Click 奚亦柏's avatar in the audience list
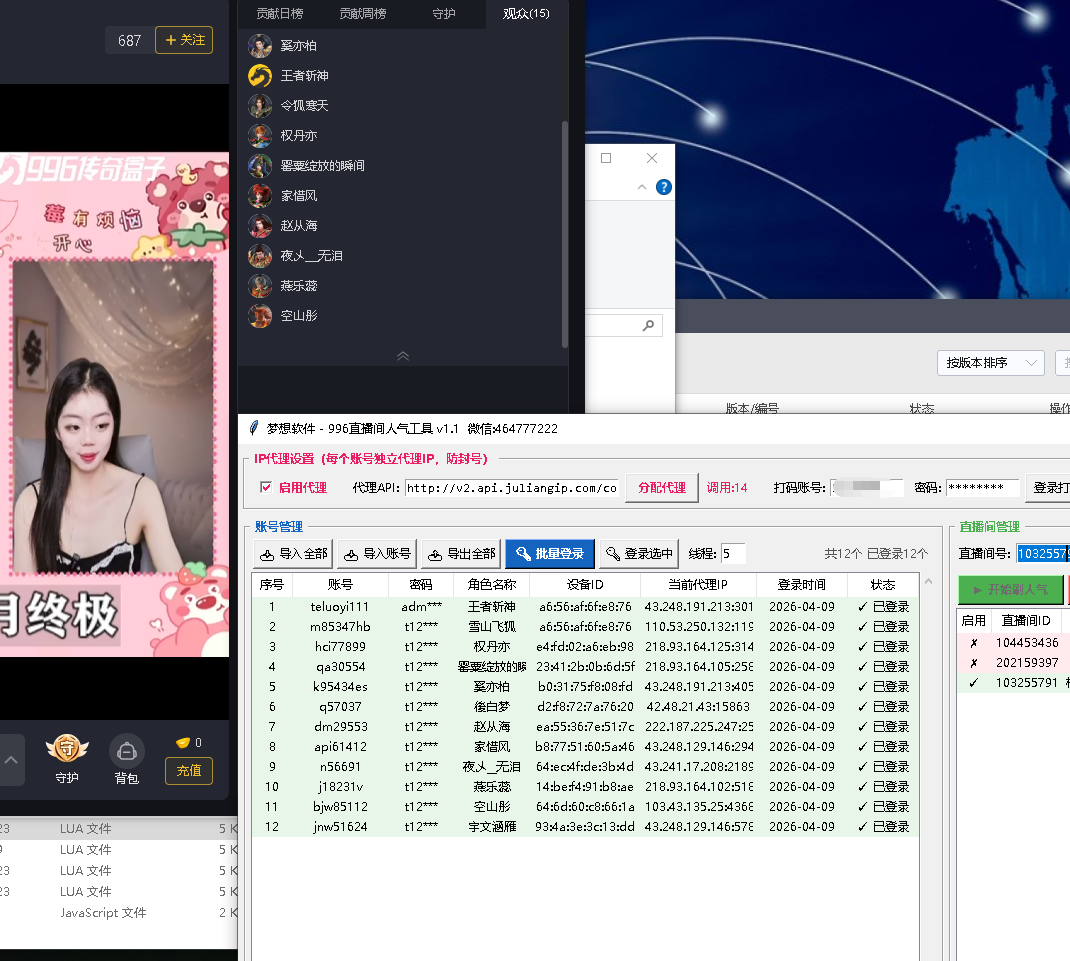This screenshot has width=1070, height=961. coord(260,46)
